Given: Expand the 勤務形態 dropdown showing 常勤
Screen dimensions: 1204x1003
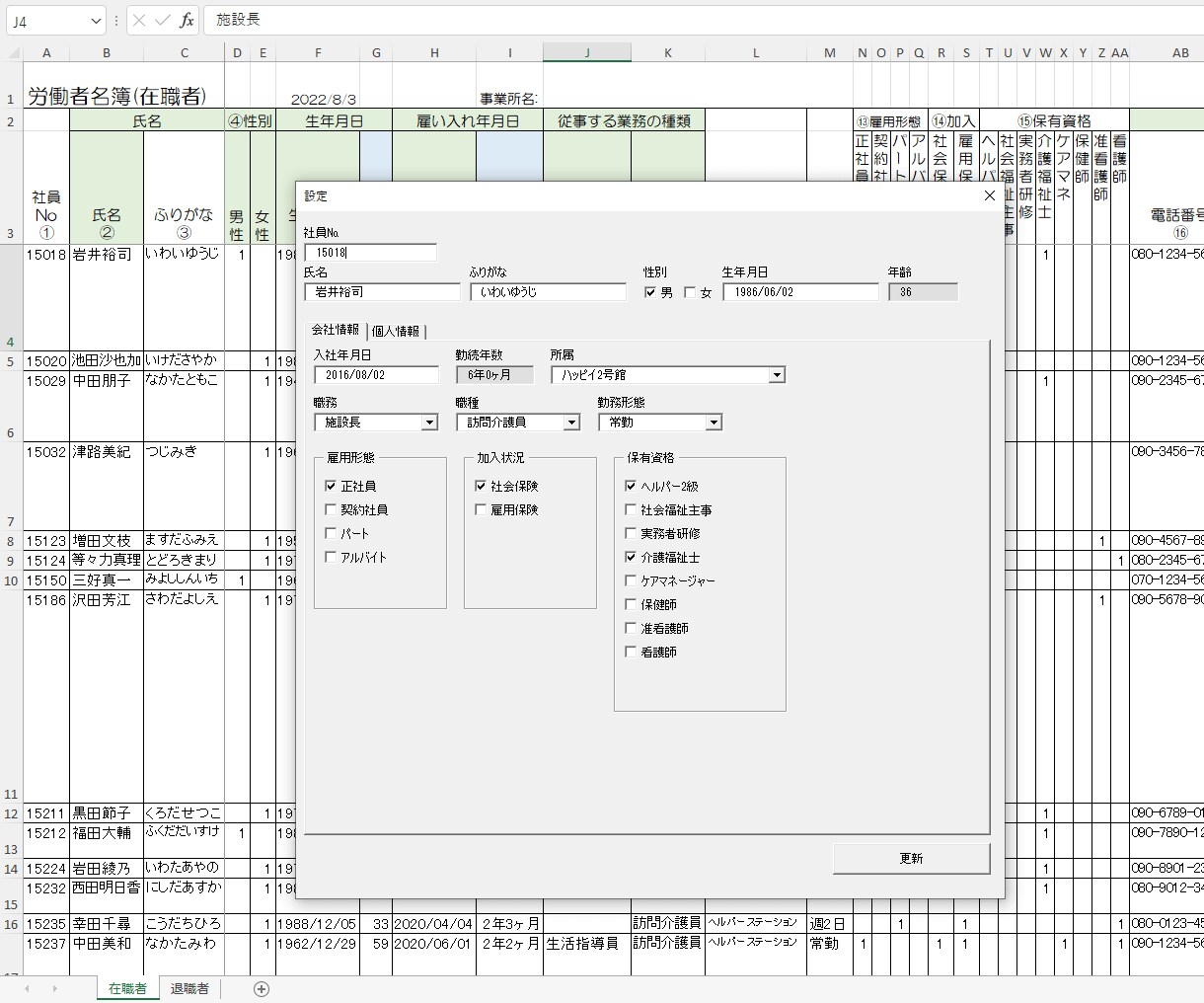Looking at the screenshot, I should 714,423.
